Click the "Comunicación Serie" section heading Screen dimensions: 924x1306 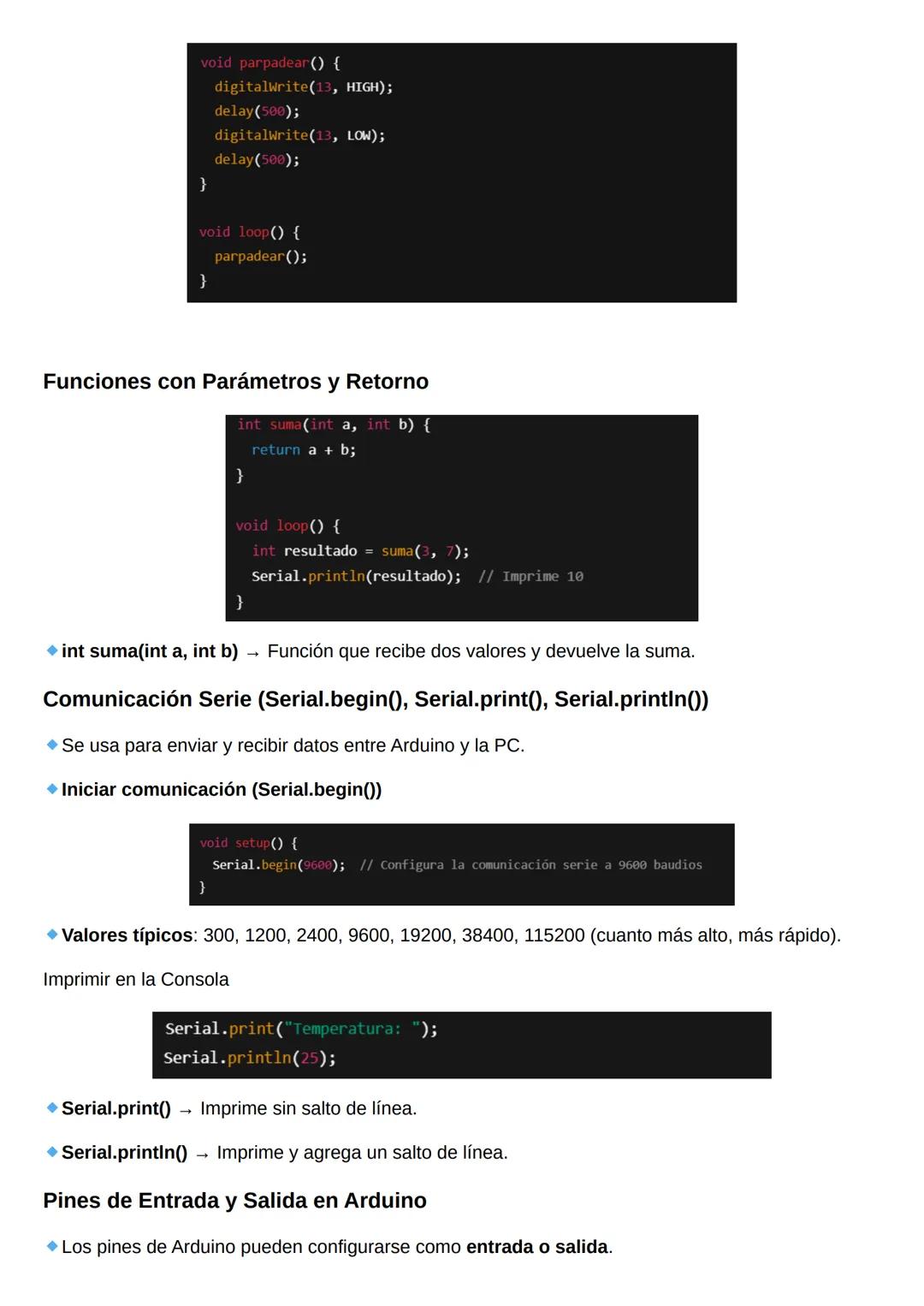pyautogui.click(x=375, y=700)
